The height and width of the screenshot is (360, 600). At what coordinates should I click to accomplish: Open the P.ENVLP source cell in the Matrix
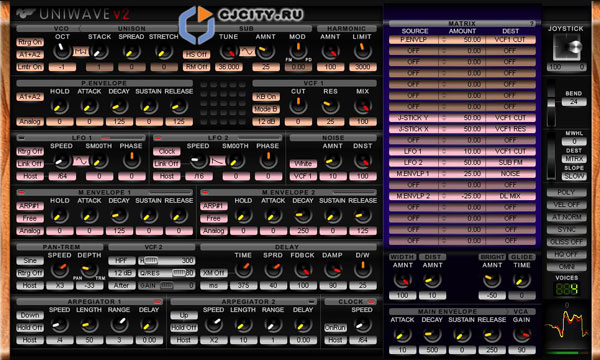tap(413, 40)
